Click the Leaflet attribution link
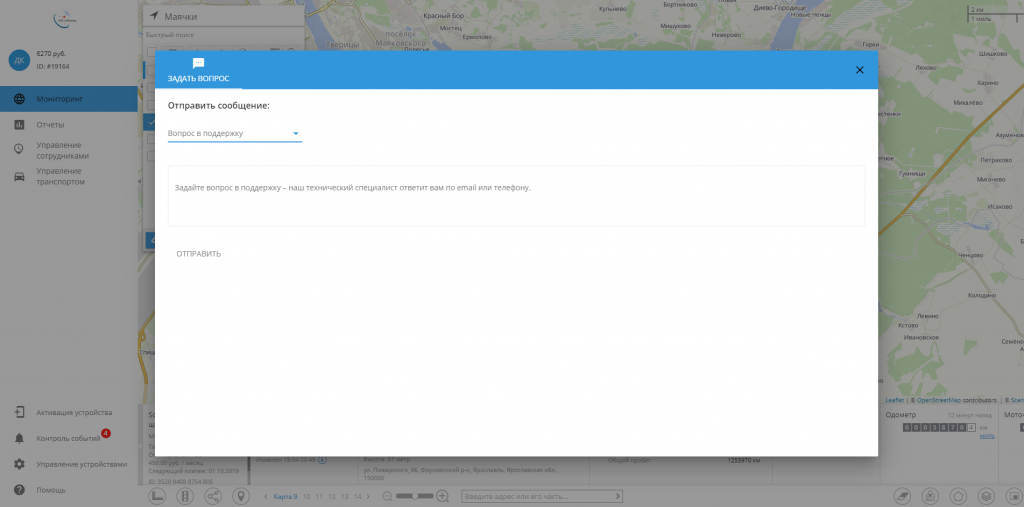The width and height of the screenshot is (1024, 507). coord(895,400)
